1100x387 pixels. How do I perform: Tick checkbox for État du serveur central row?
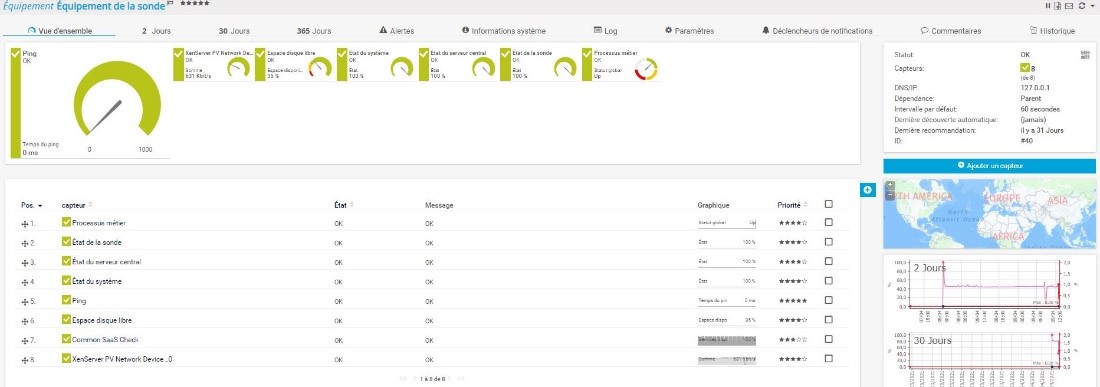pos(829,261)
